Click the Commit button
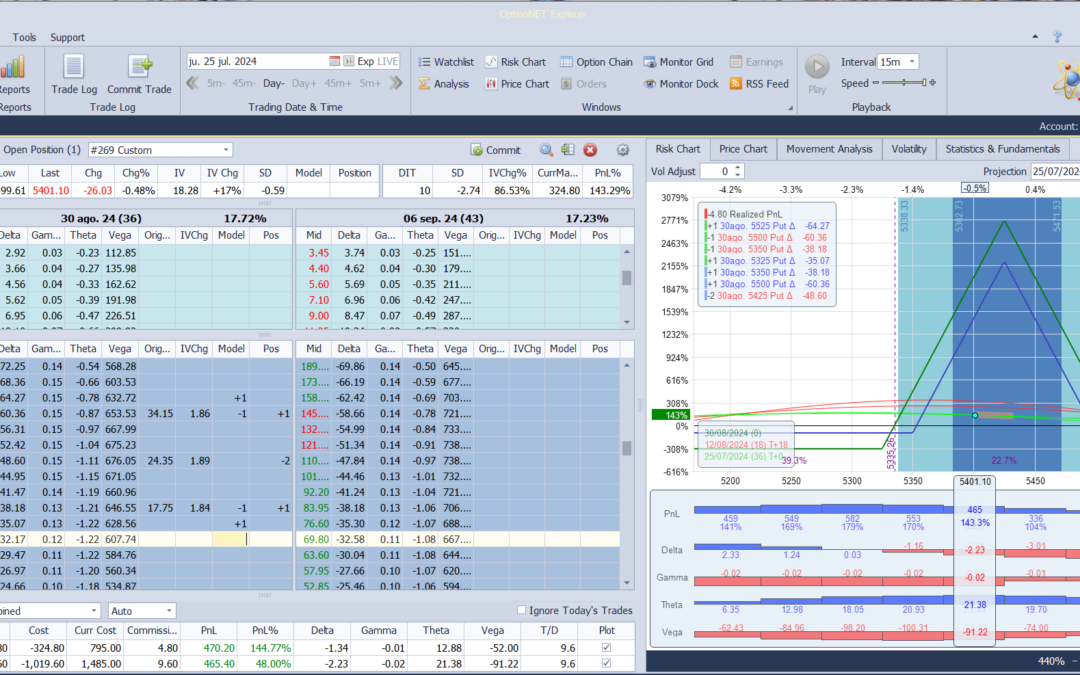 [x=495, y=150]
